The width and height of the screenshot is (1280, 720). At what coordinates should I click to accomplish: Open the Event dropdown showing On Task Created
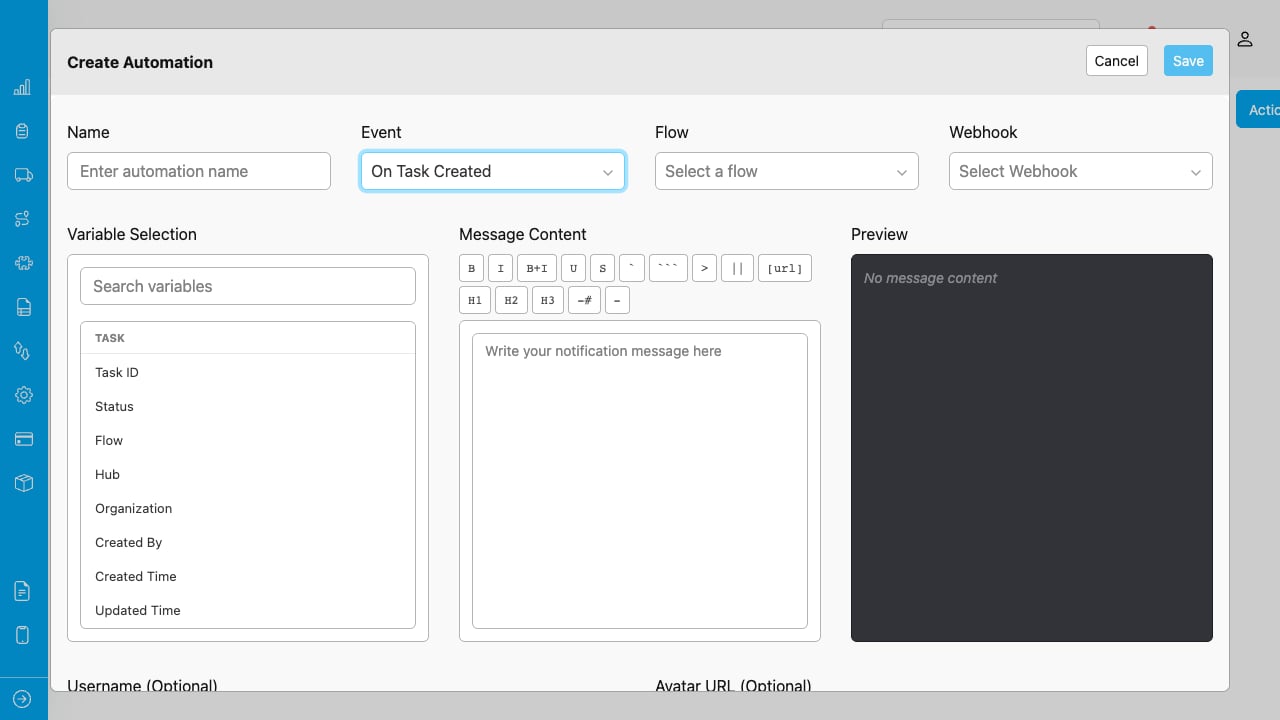click(x=493, y=171)
